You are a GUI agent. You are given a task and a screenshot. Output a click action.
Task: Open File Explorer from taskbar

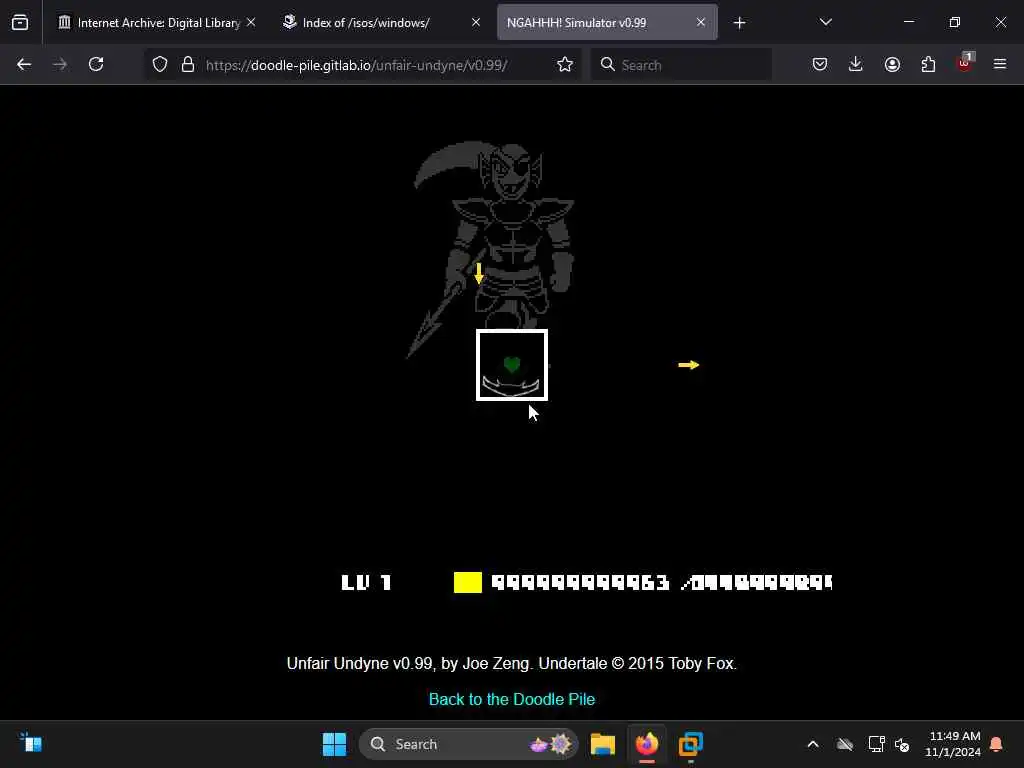click(603, 744)
